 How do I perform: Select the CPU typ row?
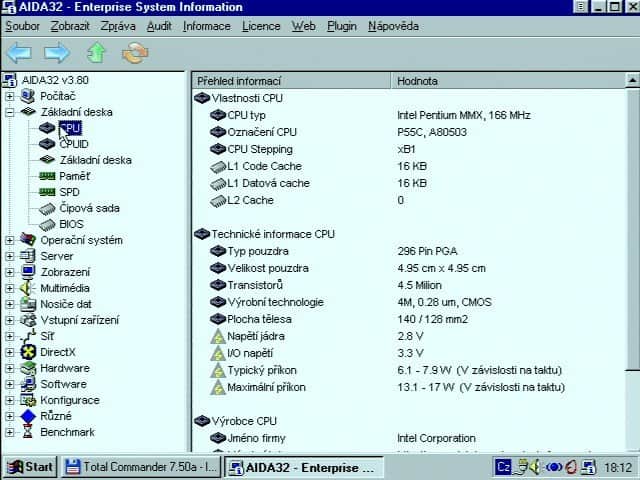coord(408,116)
